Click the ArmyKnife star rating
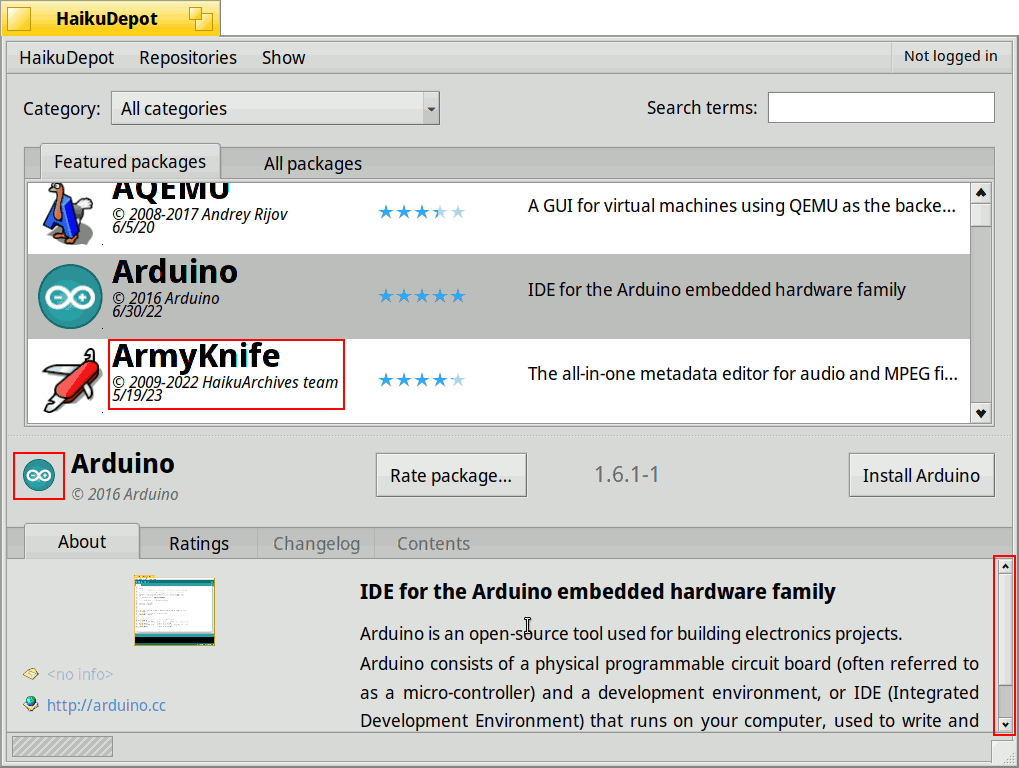This screenshot has width=1019, height=768. (x=422, y=380)
